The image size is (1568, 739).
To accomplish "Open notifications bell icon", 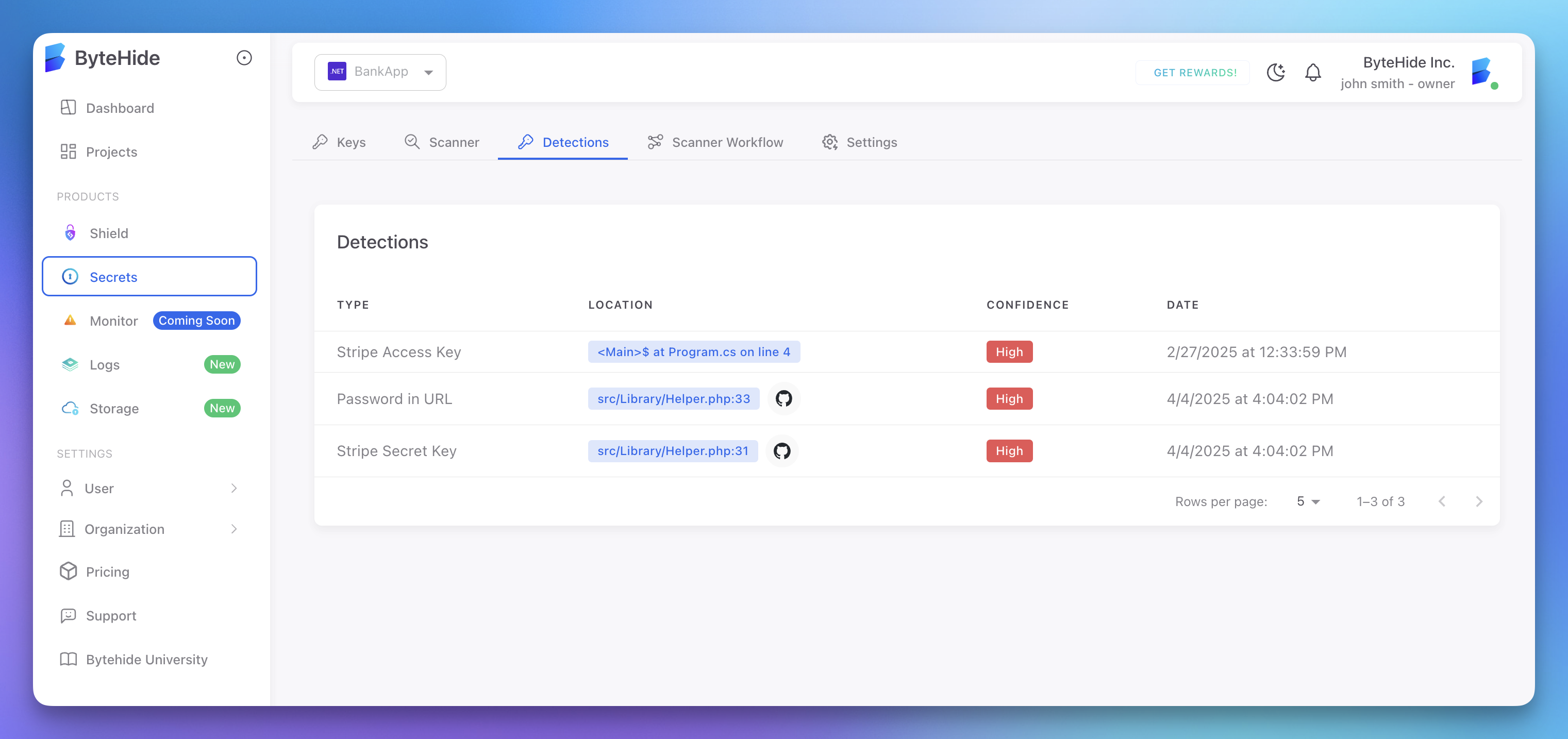I will point(1312,73).
